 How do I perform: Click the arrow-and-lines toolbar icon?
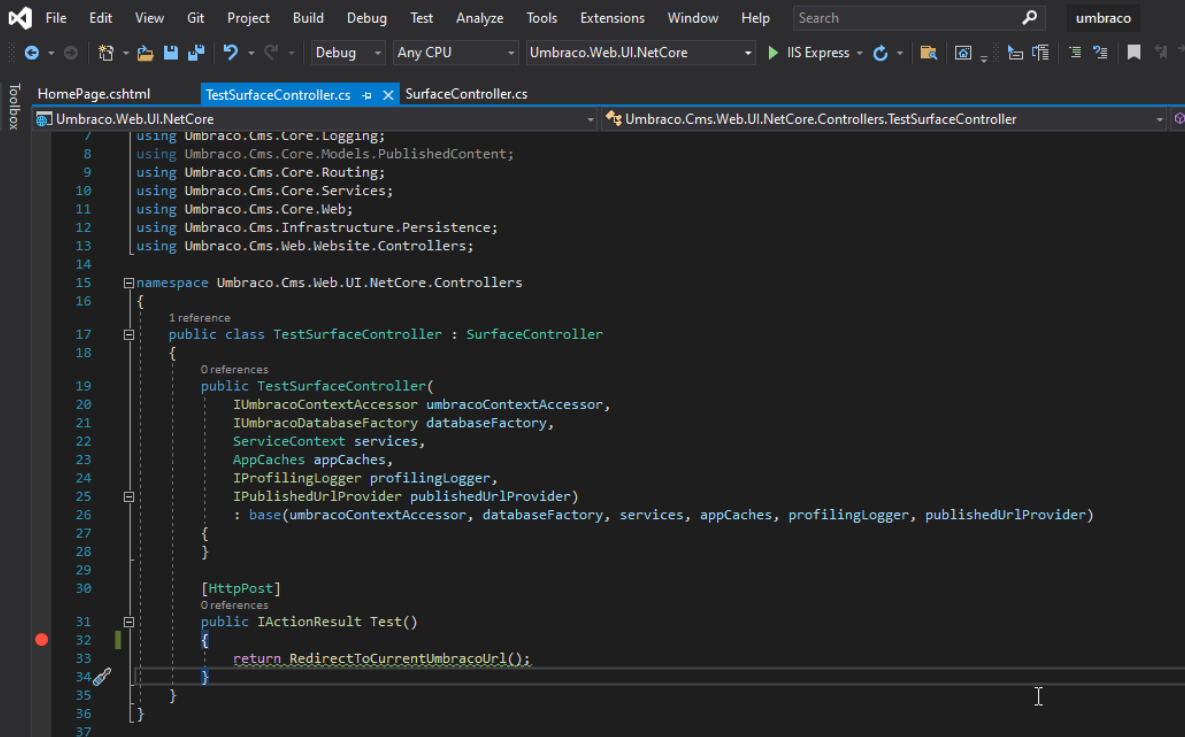coord(1100,53)
